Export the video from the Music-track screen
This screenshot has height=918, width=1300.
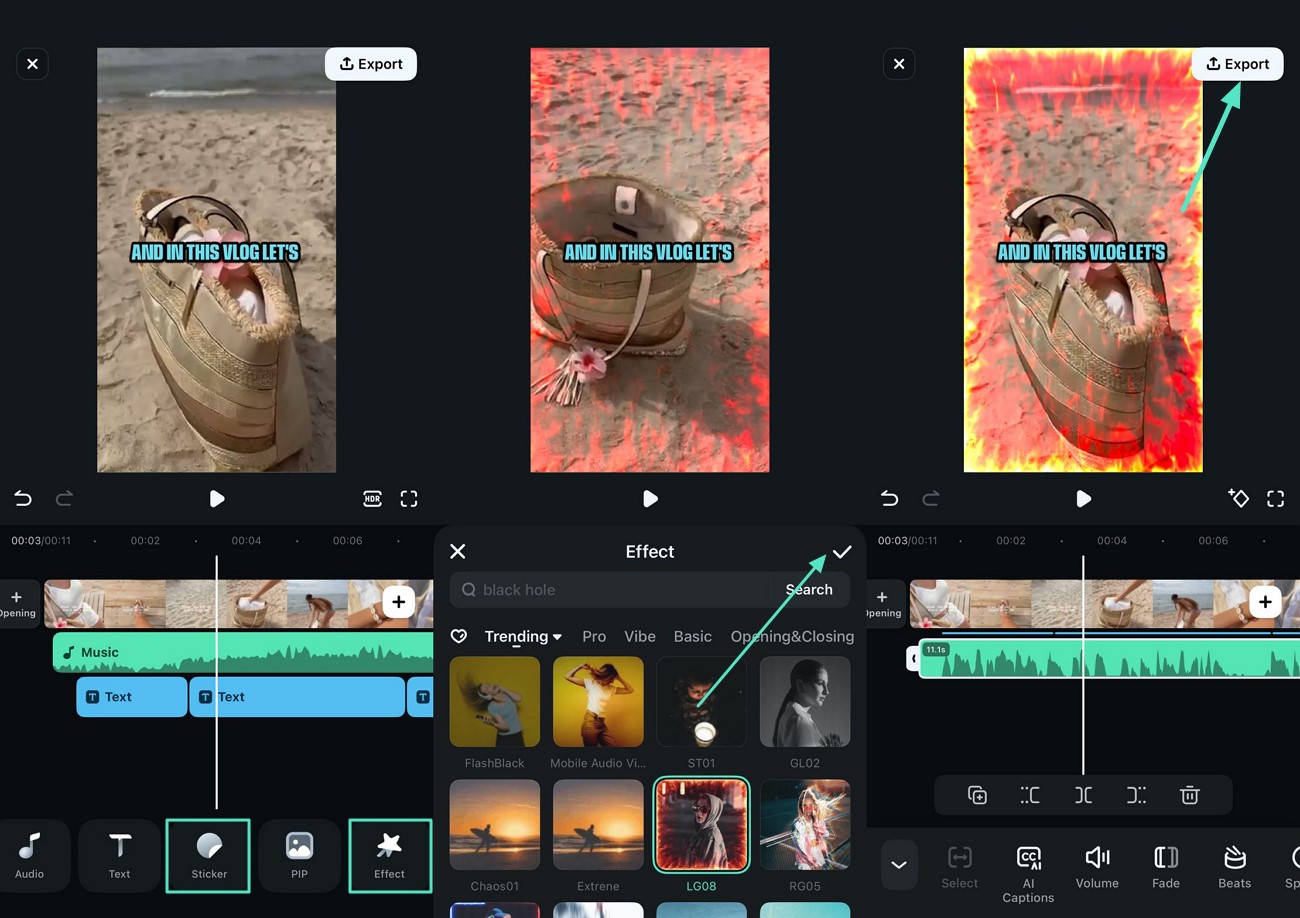pyautogui.click(x=371, y=64)
